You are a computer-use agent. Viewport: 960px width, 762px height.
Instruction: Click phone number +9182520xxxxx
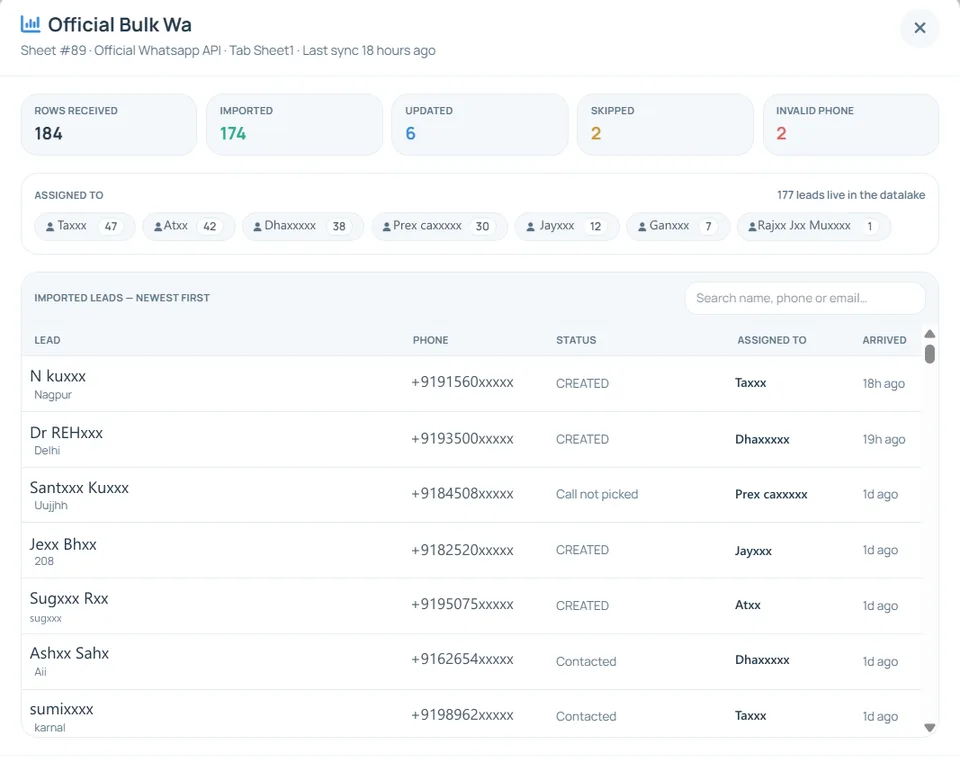(462, 550)
